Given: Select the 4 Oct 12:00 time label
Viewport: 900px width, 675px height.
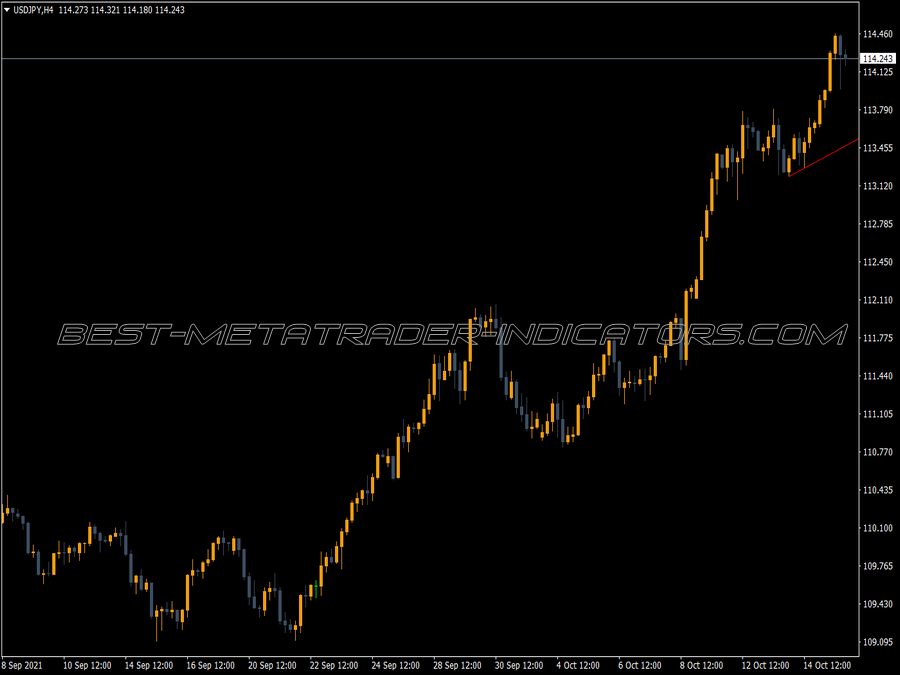Looking at the screenshot, I should [x=578, y=665].
